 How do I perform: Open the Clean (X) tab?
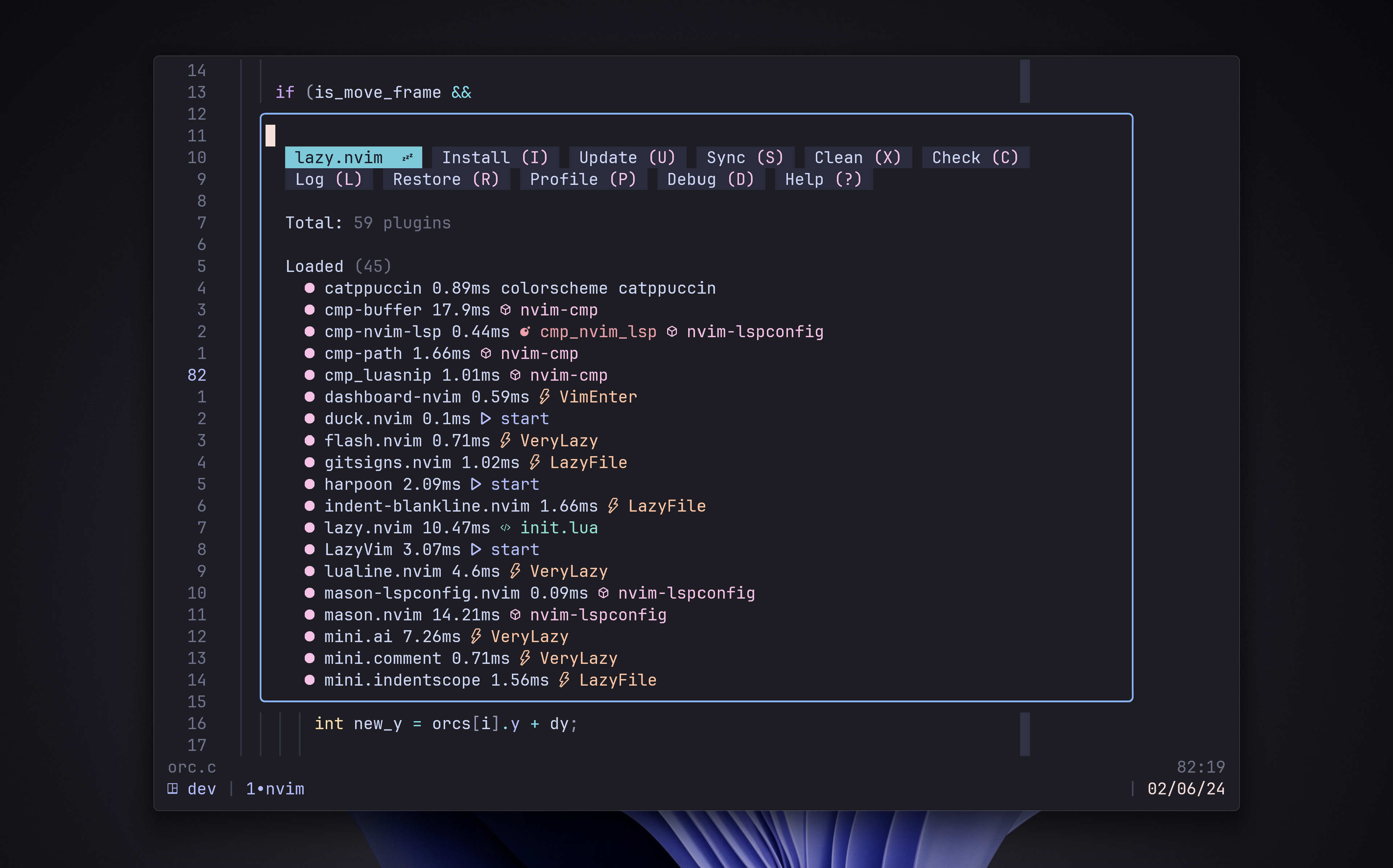point(858,157)
